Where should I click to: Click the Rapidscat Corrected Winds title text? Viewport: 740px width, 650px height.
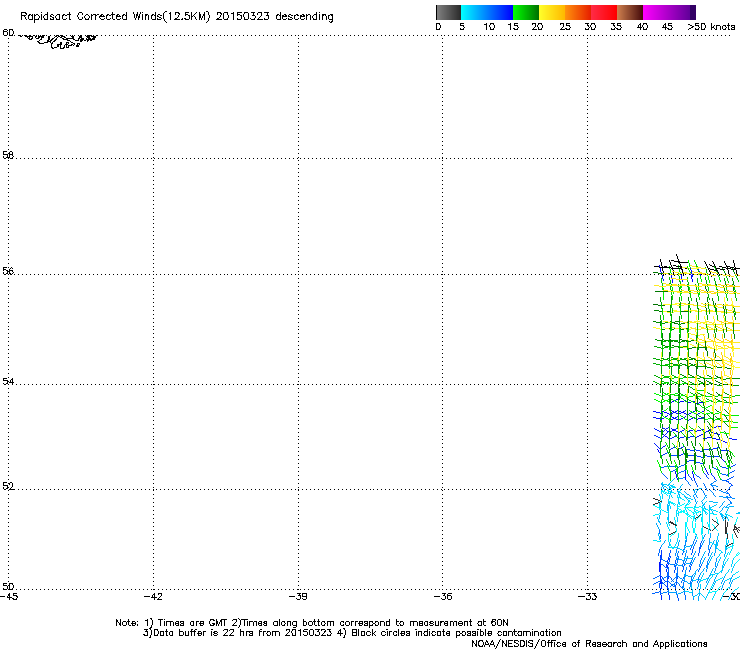point(177,17)
